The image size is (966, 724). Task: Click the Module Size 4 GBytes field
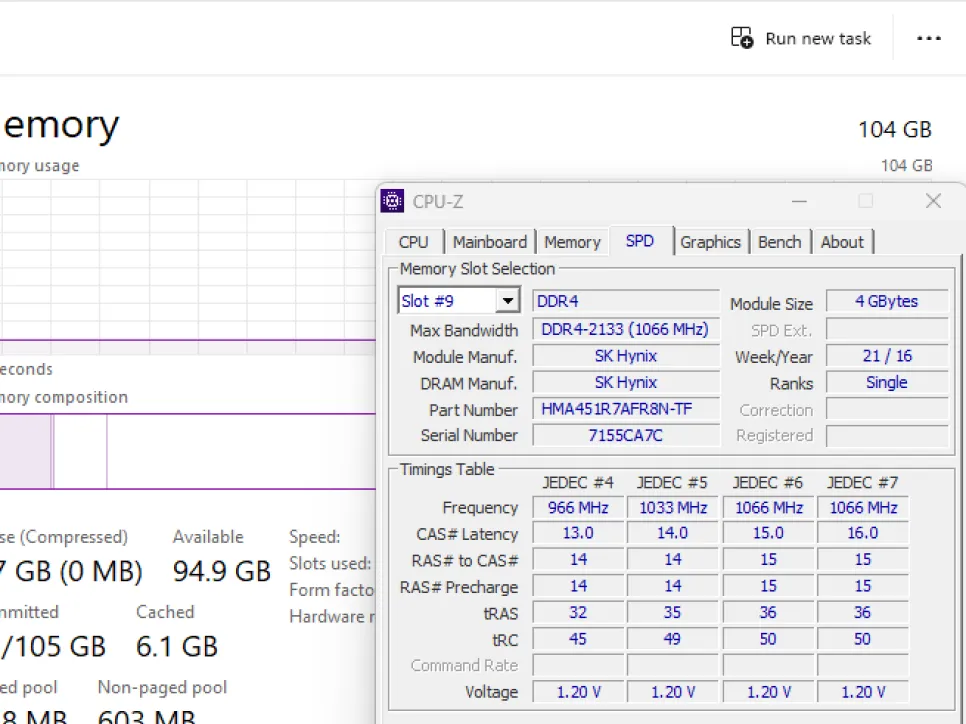click(x=886, y=302)
